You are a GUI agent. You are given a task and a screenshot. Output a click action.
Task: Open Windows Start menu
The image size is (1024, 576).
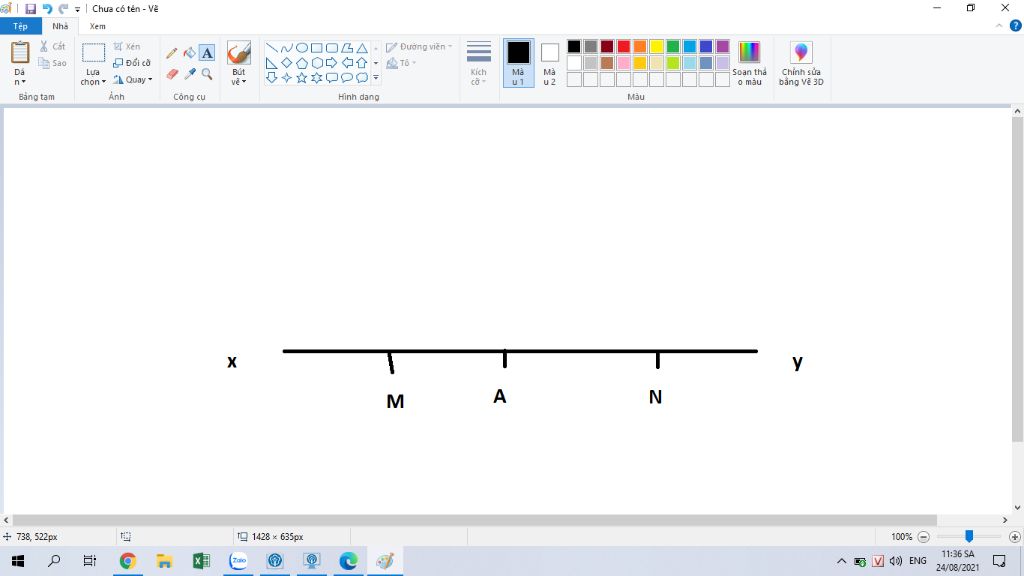[18, 561]
